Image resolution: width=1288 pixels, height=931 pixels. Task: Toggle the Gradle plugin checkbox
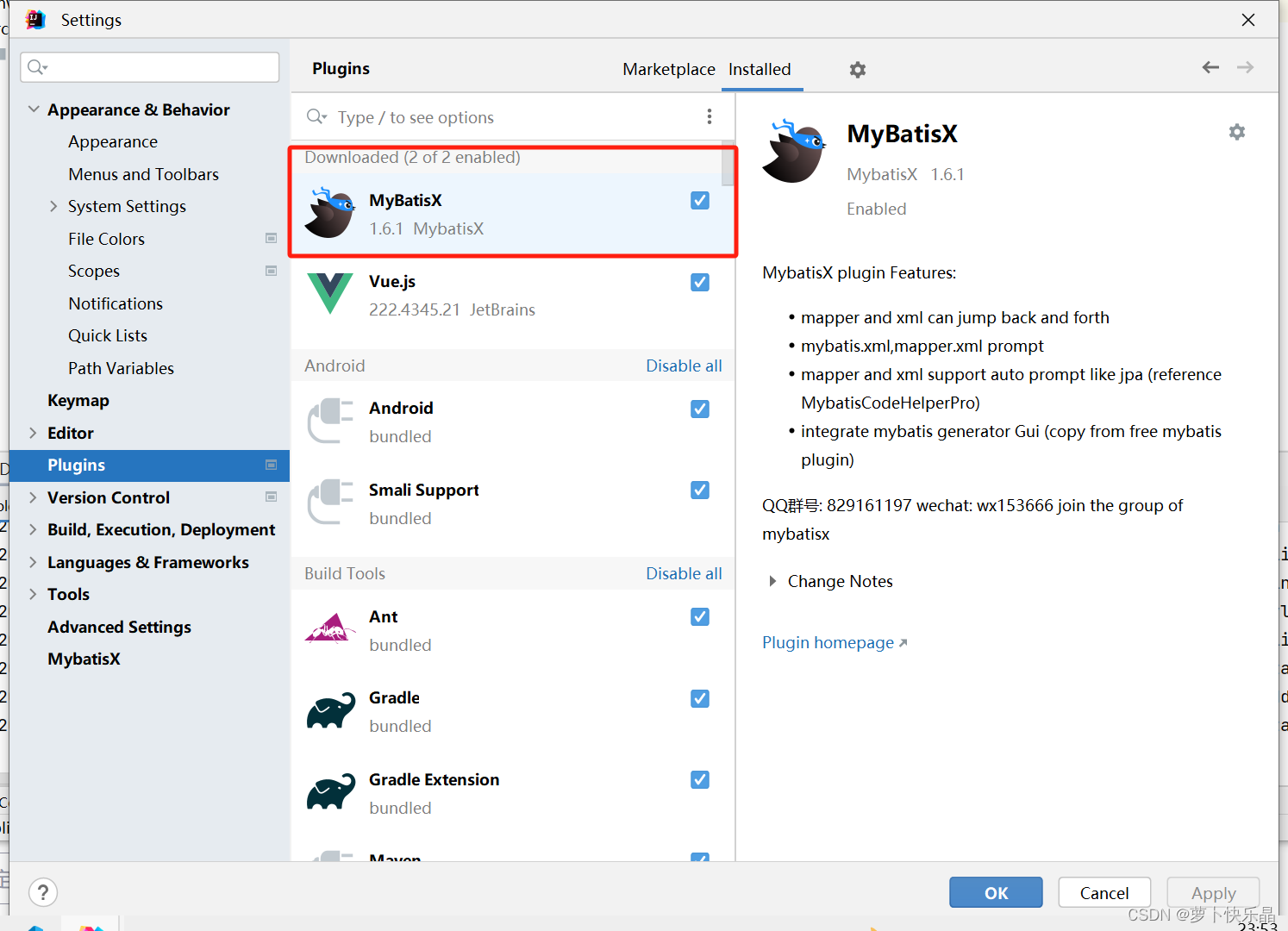[700, 698]
